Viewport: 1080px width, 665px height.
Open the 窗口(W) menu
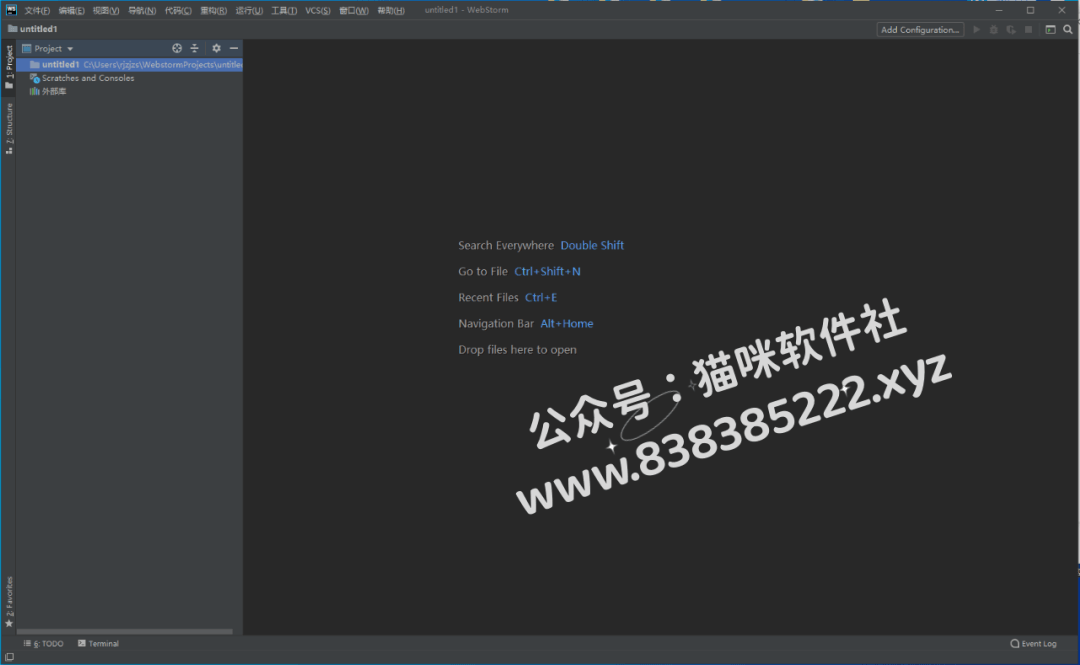point(354,10)
